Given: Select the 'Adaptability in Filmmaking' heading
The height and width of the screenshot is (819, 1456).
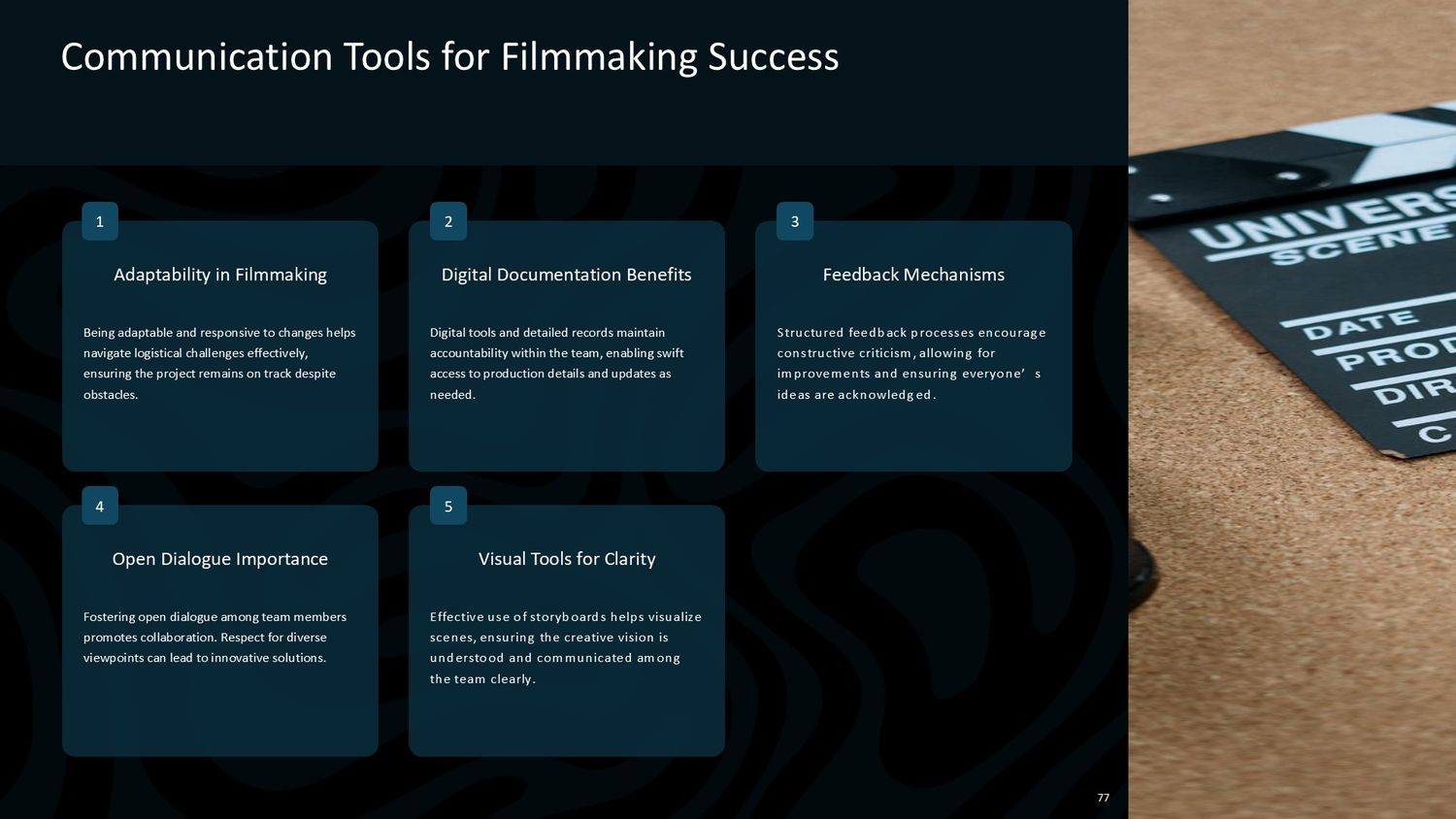Looking at the screenshot, I should coord(220,275).
